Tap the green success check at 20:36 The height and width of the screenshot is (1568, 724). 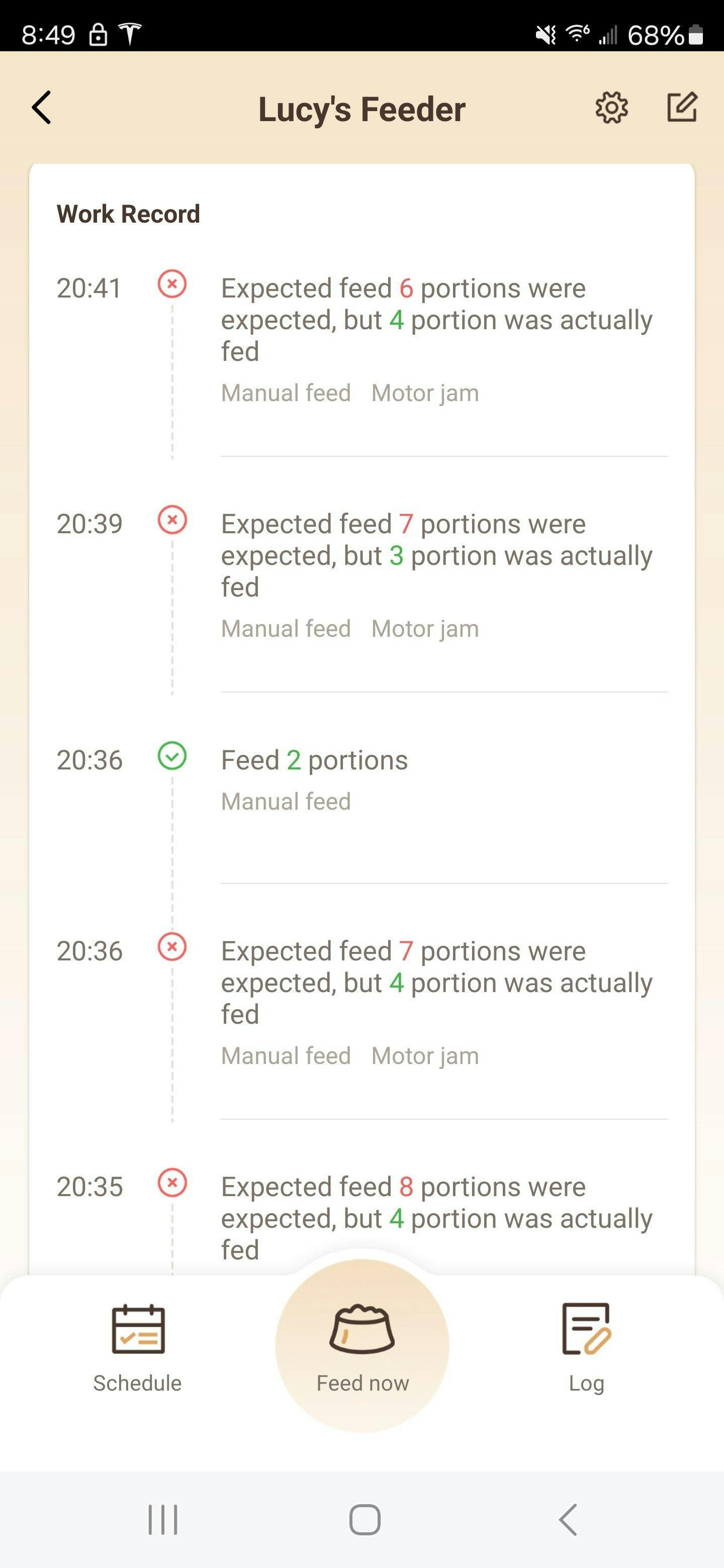[x=172, y=756]
